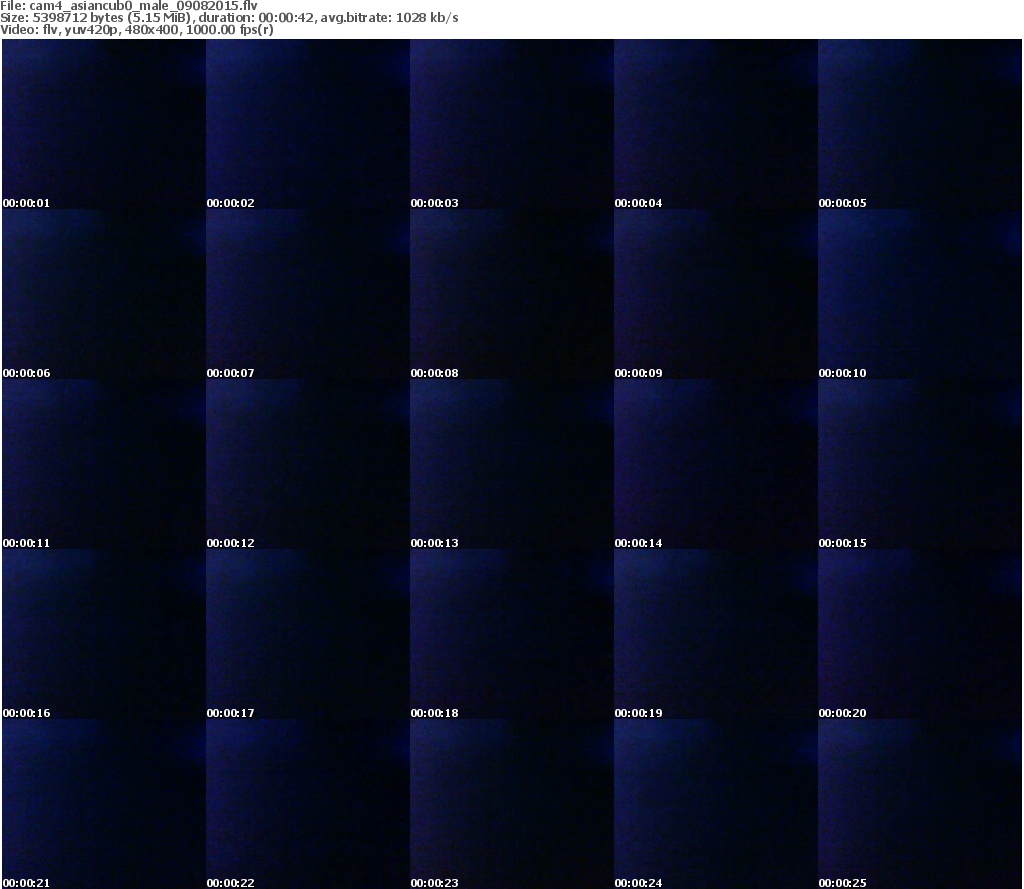
Task: Click the 'Video: flv, yuv420p, 480x400' line
Action: [137, 30]
